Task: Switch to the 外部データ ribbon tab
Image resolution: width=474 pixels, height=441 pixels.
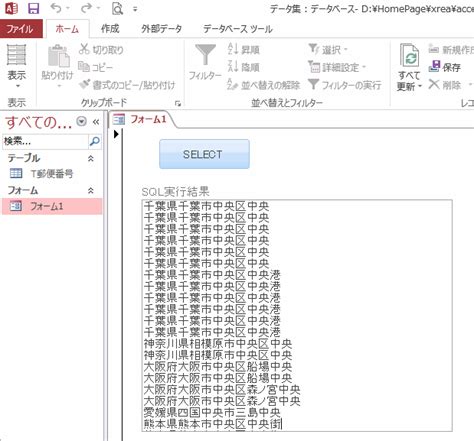Action: click(x=162, y=29)
